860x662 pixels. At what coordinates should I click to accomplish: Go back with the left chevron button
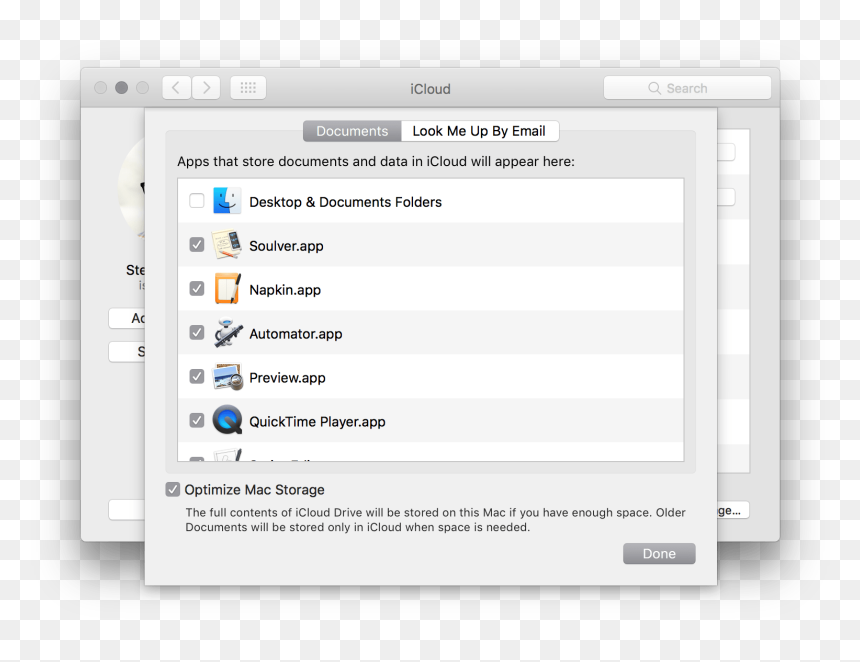[176, 88]
